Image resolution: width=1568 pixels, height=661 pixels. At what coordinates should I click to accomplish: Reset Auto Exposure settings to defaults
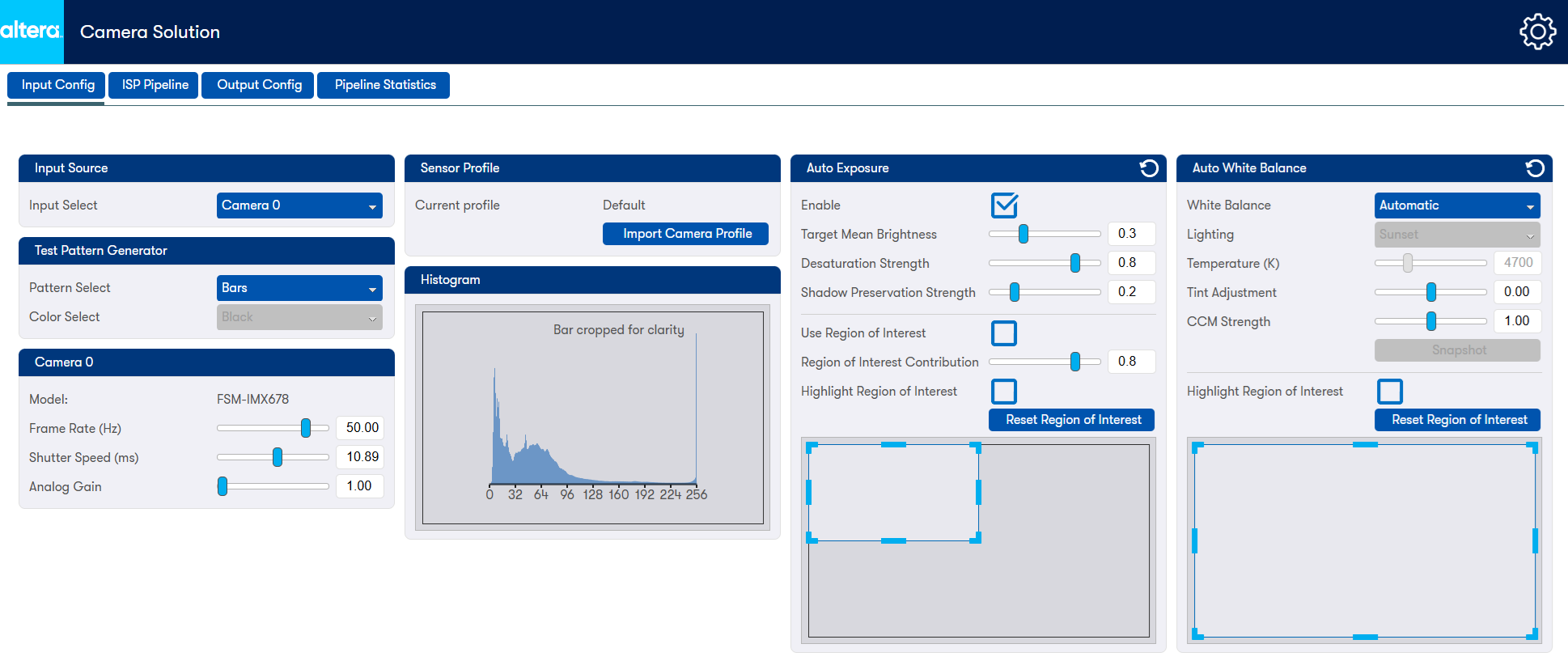(1148, 168)
